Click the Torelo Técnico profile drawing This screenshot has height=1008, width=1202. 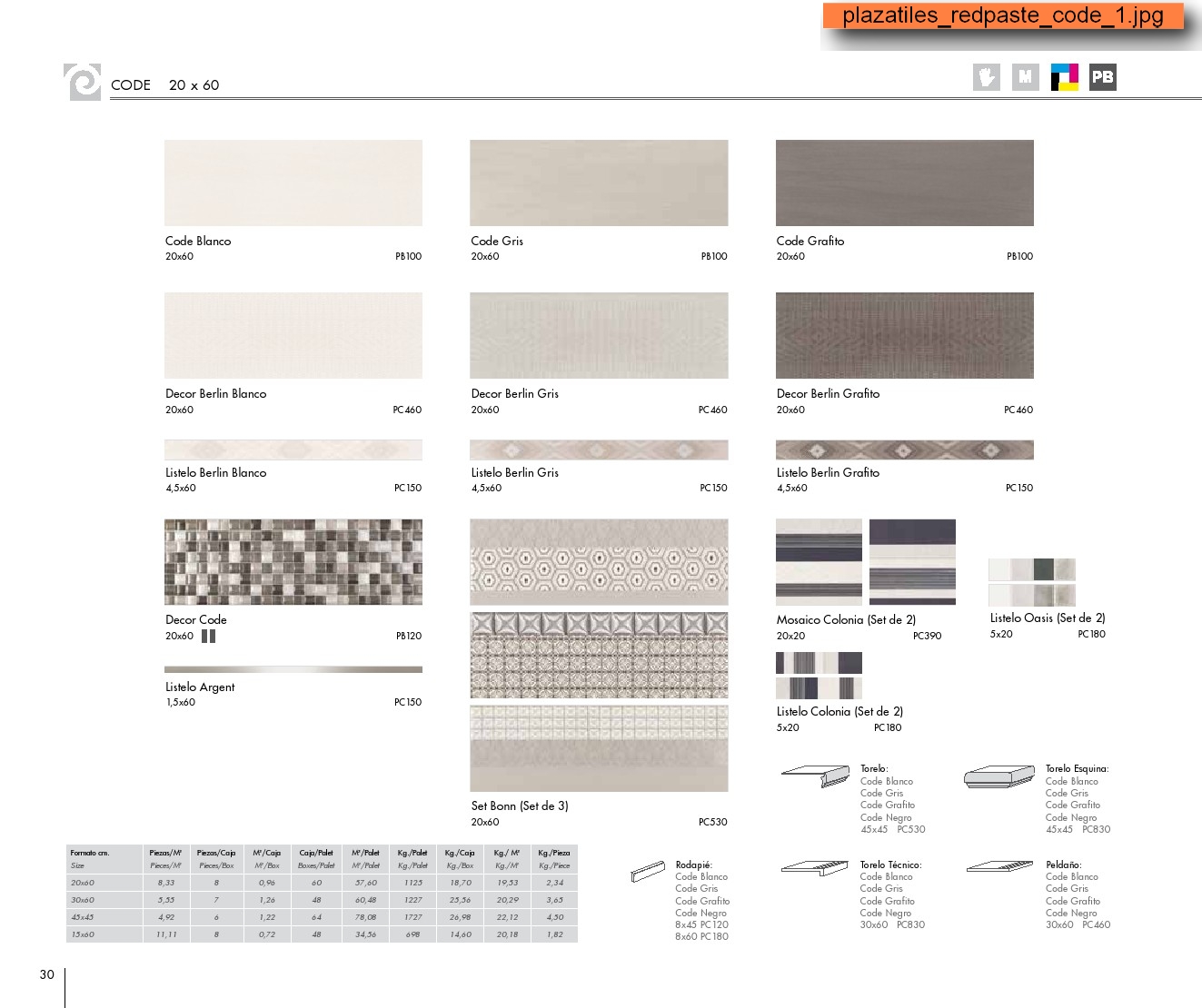pyautogui.click(x=815, y=867)
